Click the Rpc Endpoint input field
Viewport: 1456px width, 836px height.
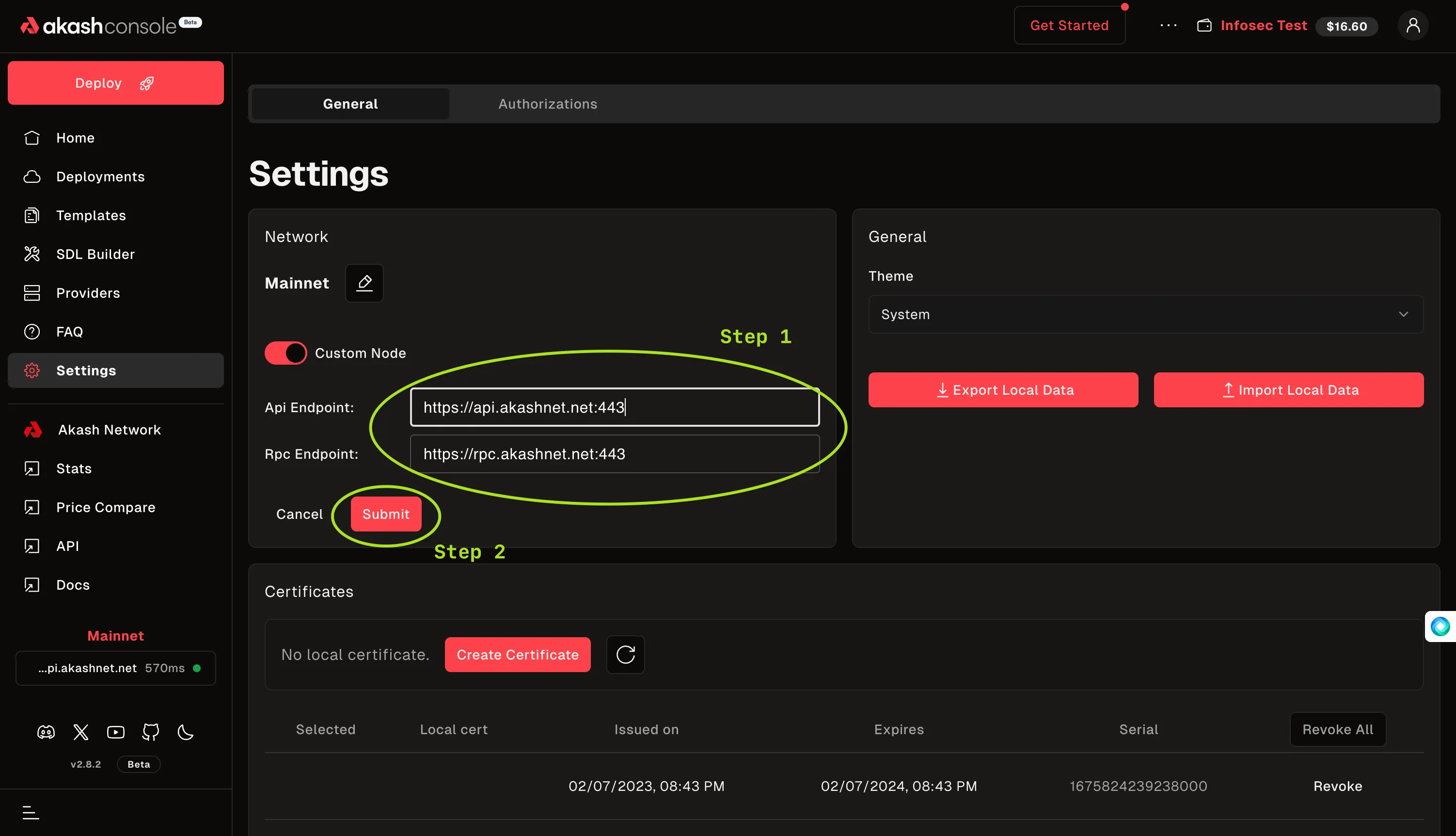[614, 453]
